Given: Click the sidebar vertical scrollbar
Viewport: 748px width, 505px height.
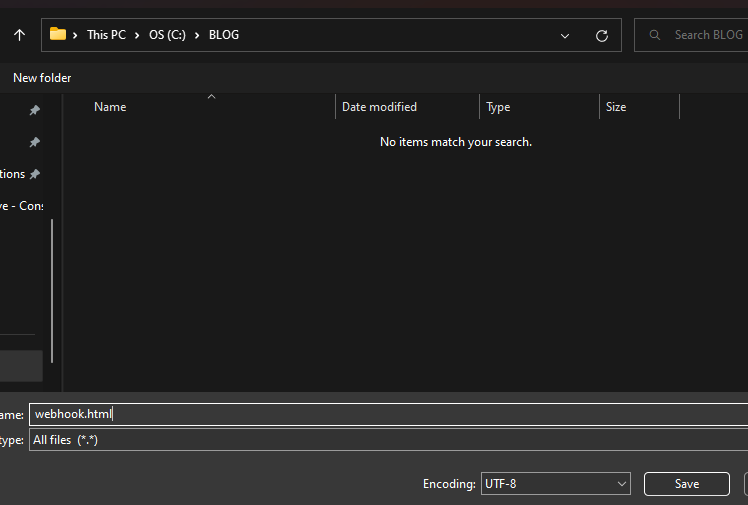Looking at the screenshot, I should 52,290.
